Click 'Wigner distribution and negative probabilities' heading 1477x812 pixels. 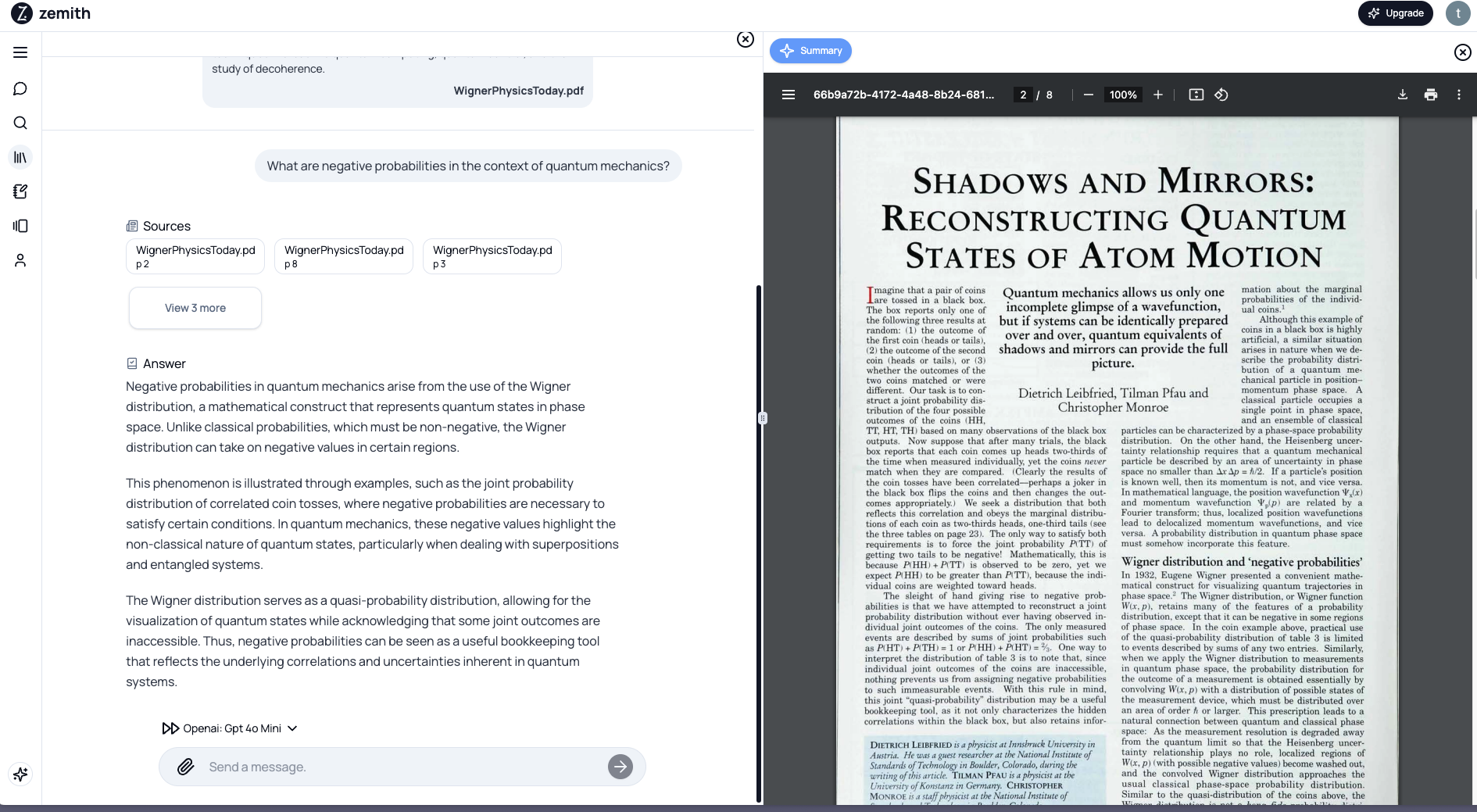tap(1242, 562)
